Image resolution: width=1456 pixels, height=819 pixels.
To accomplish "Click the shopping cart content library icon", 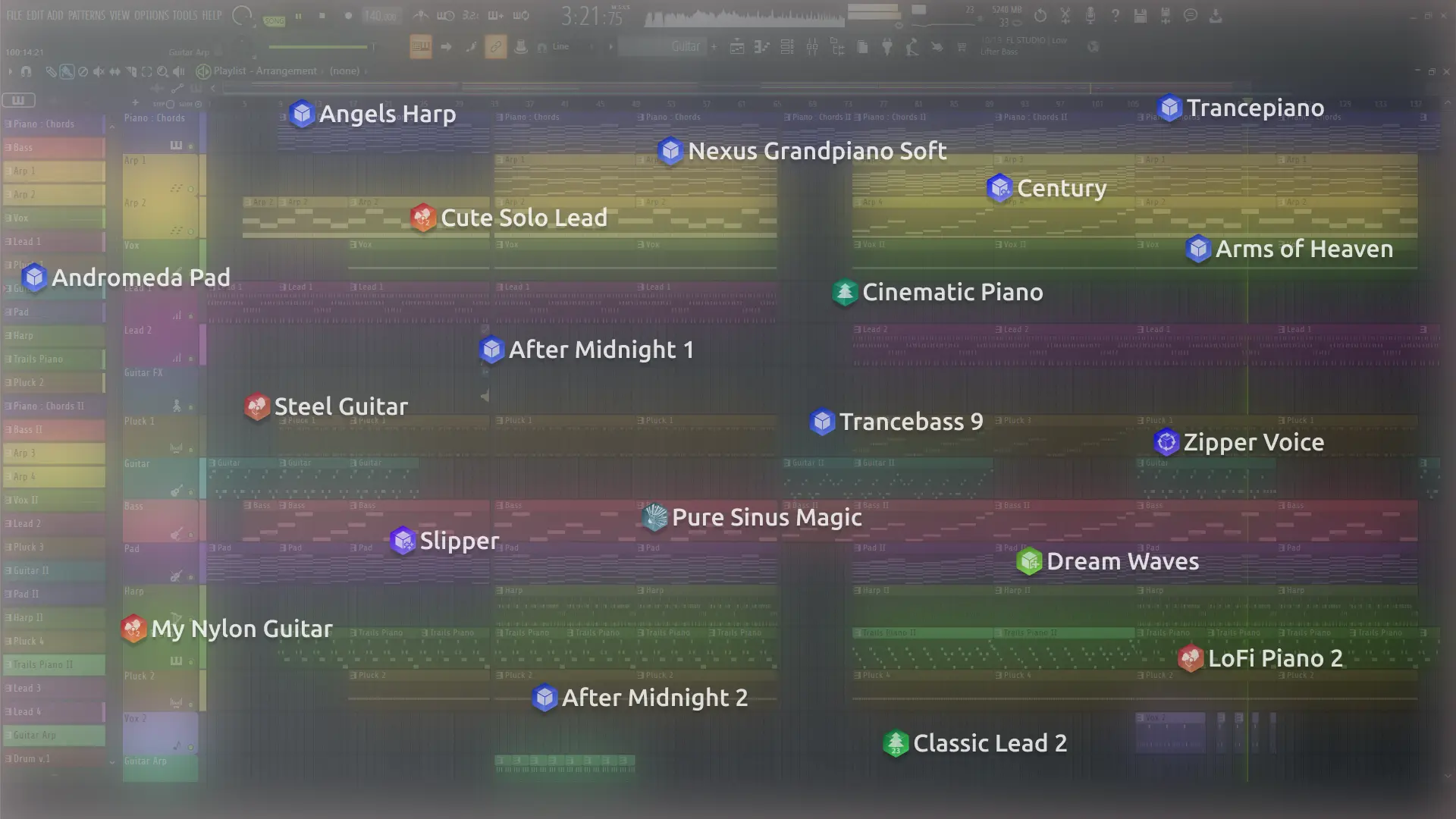I will tap(962, 47).
